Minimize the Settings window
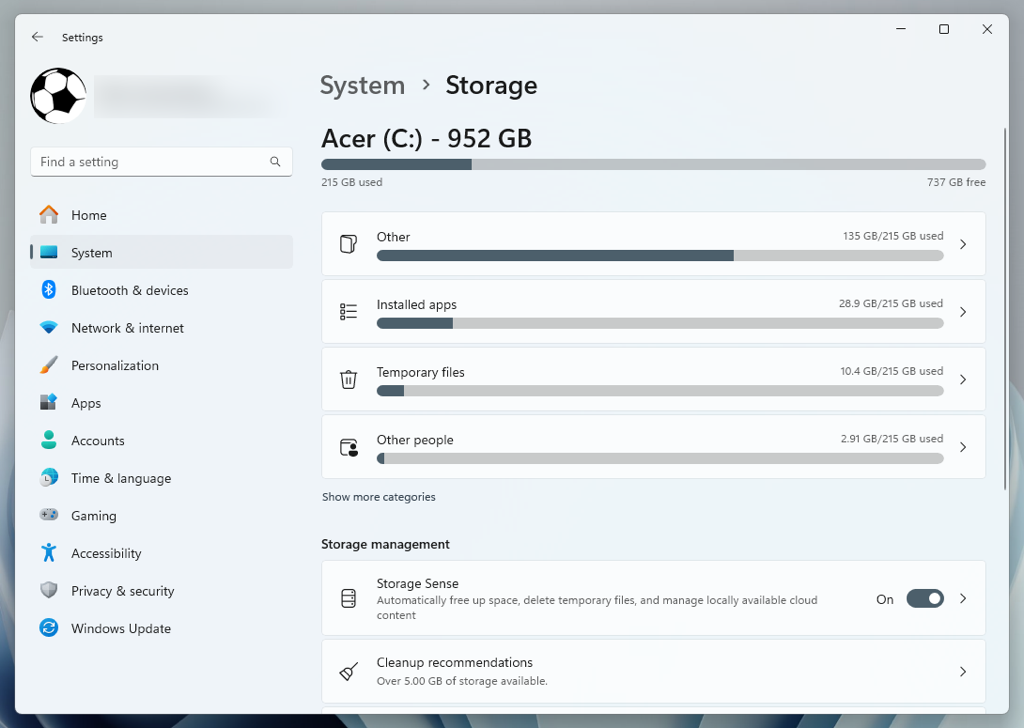Screen dimensions: 1024x728 901,29
